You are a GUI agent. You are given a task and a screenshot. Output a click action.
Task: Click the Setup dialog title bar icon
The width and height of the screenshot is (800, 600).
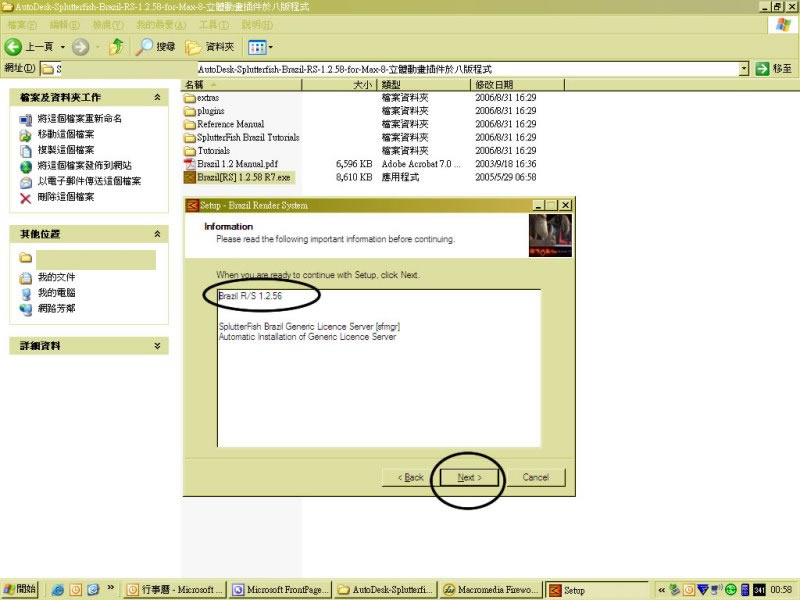192,205
